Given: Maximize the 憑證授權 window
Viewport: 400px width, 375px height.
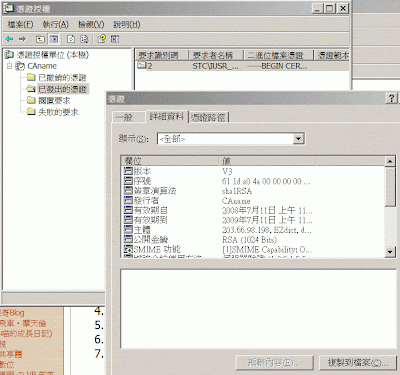Looking at the screenshot, I should coord(329,8).
